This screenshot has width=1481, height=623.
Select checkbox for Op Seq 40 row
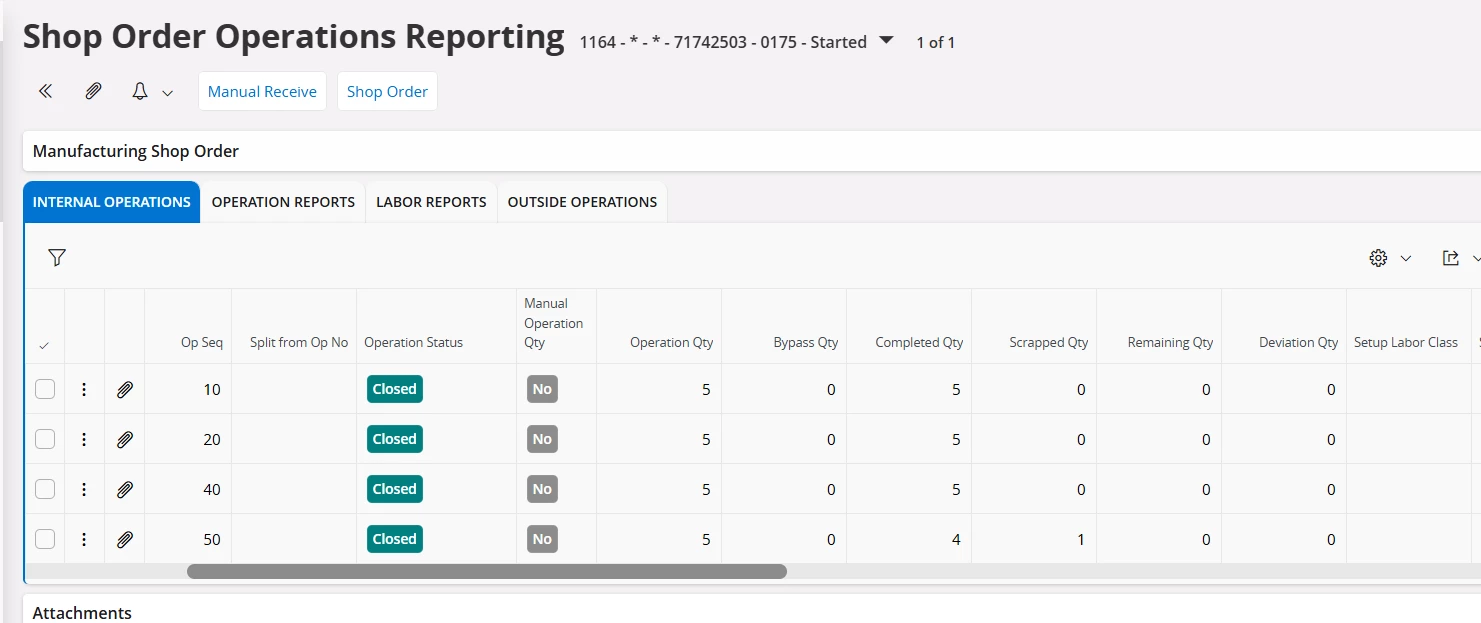[x=45, y=489]
